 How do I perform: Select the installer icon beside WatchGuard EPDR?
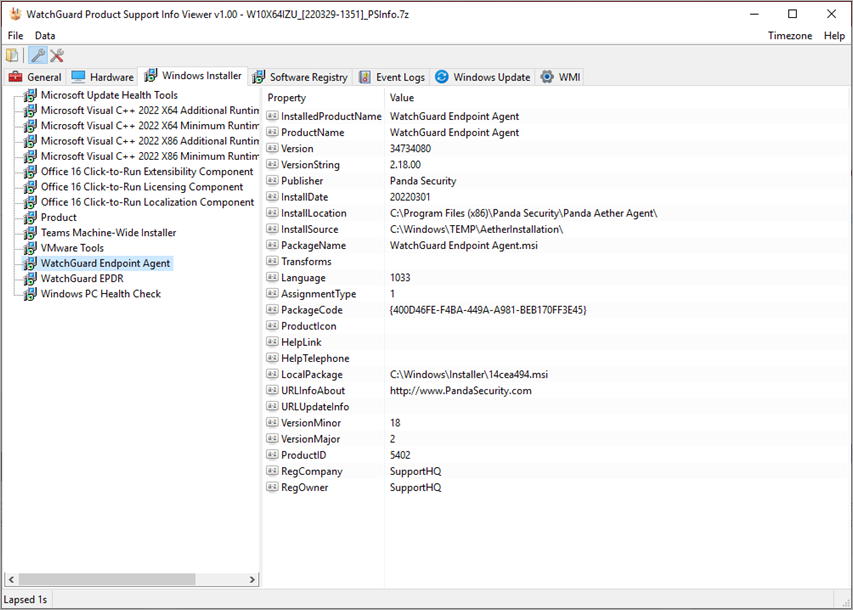point(28,278)
